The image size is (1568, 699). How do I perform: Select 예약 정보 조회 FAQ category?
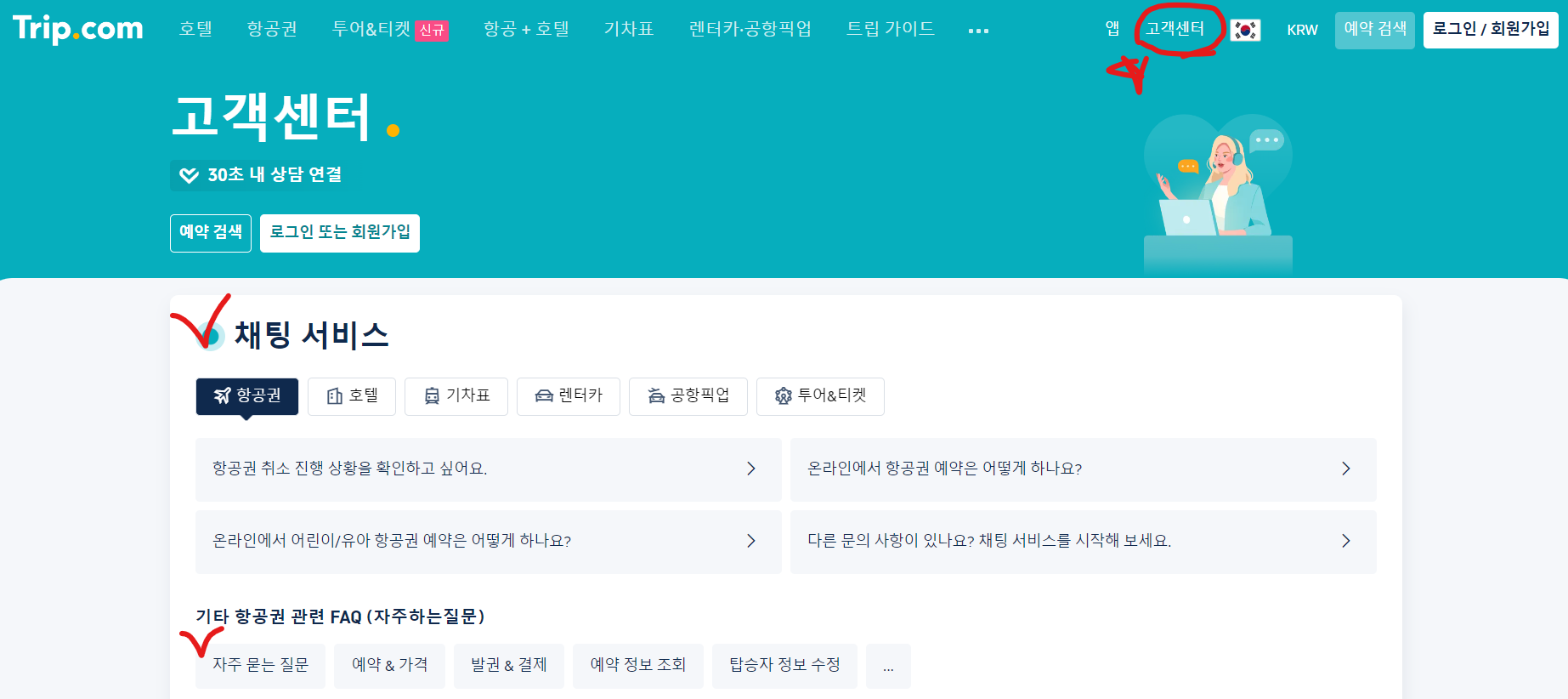point(637,666)
